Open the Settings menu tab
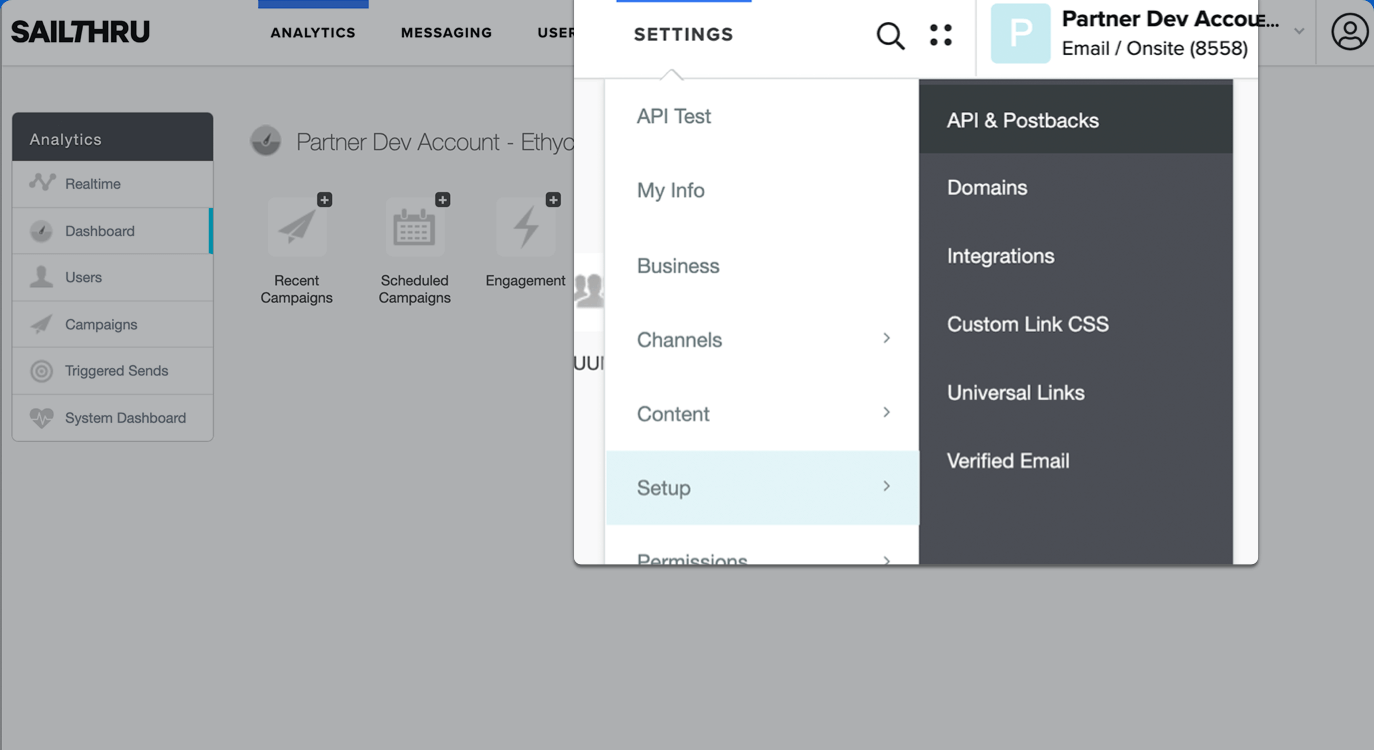This screenshot has height=750, width=1374. tap(684, 35)
